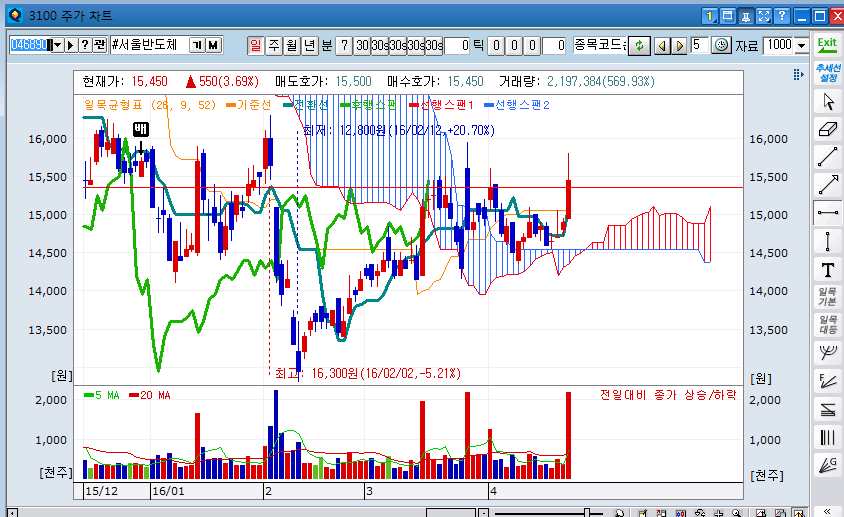Switch chart to daily (일) period
Viewport: 844px width, 517px height.
tap(255, 45)
